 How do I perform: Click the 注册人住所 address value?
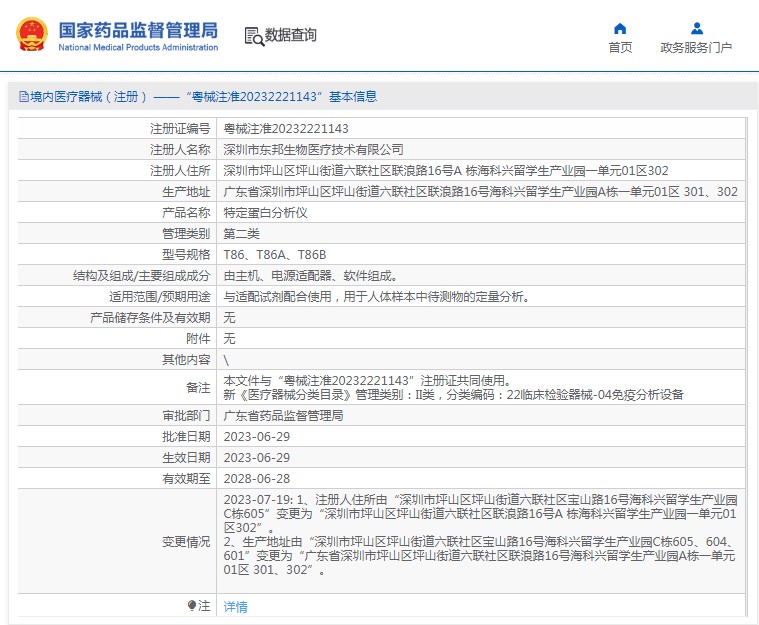coord(446,170)
